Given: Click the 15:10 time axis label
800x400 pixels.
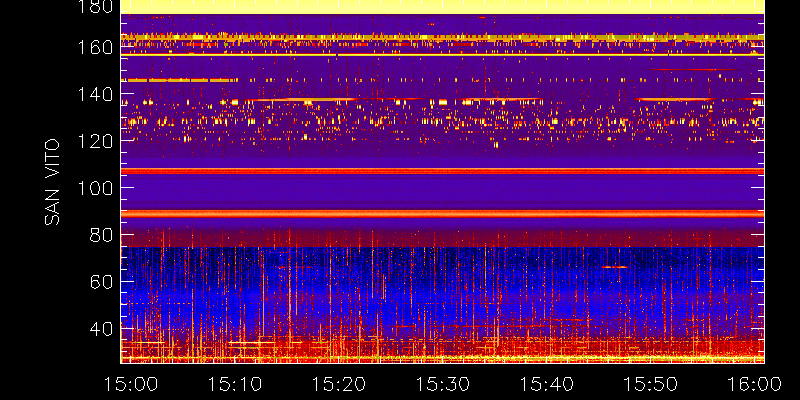Looking at the screenshot, I should [235, 384].
